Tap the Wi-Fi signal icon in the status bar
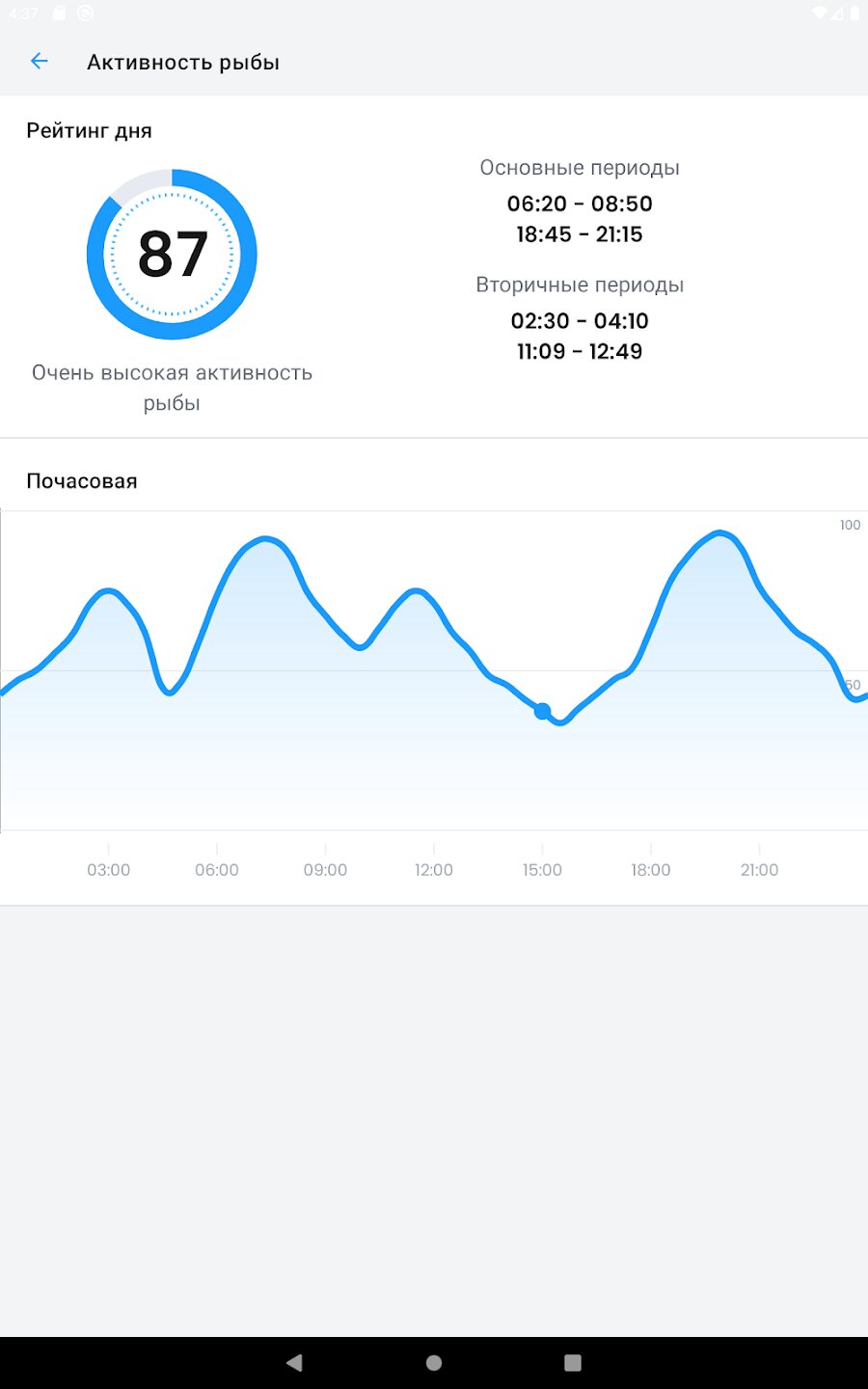This screenshot has height=1389, width=868. coord(820,14)
